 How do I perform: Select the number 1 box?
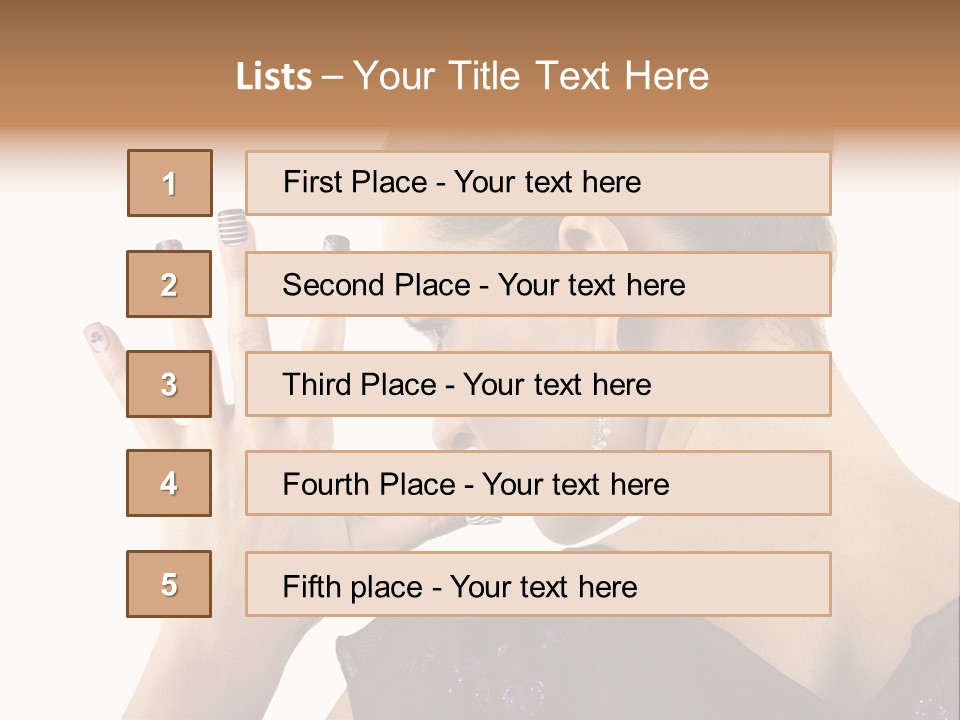click(170, 183)
